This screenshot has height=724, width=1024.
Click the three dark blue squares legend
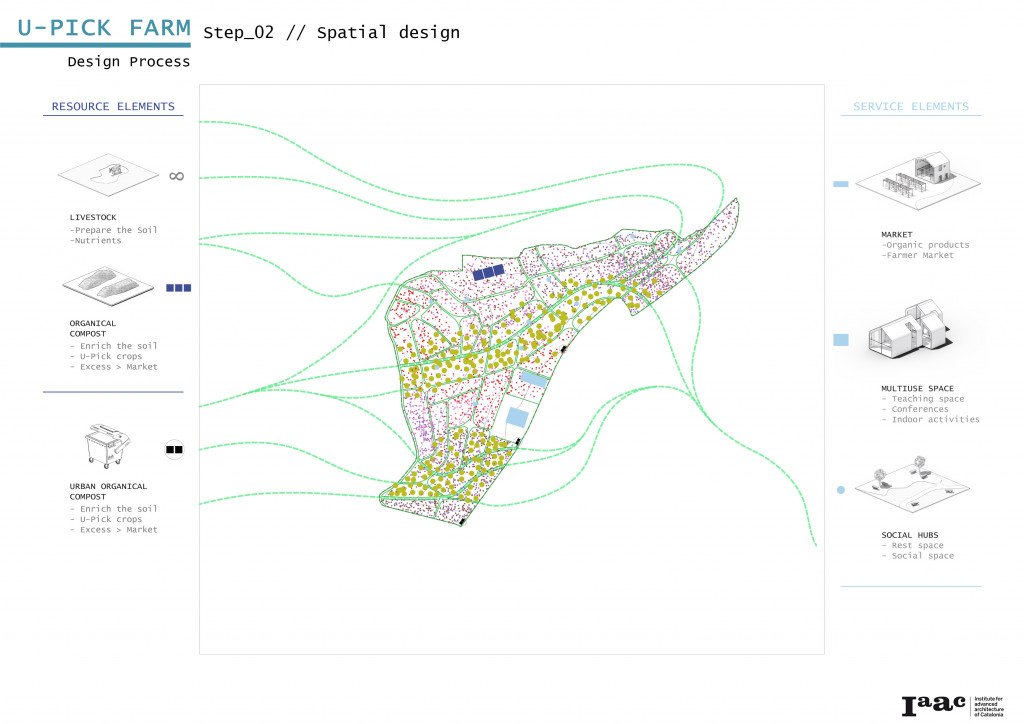(x=179, y=288)
